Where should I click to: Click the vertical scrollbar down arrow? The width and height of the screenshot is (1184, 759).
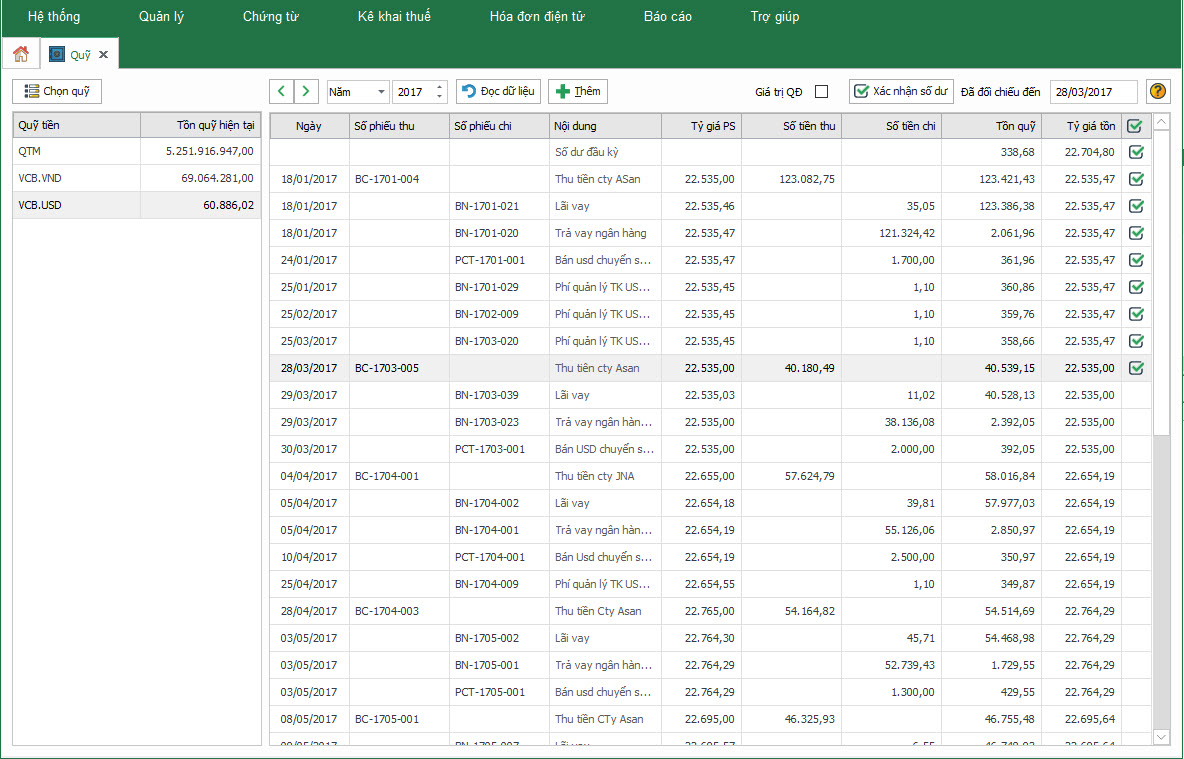click(1161, 736)
